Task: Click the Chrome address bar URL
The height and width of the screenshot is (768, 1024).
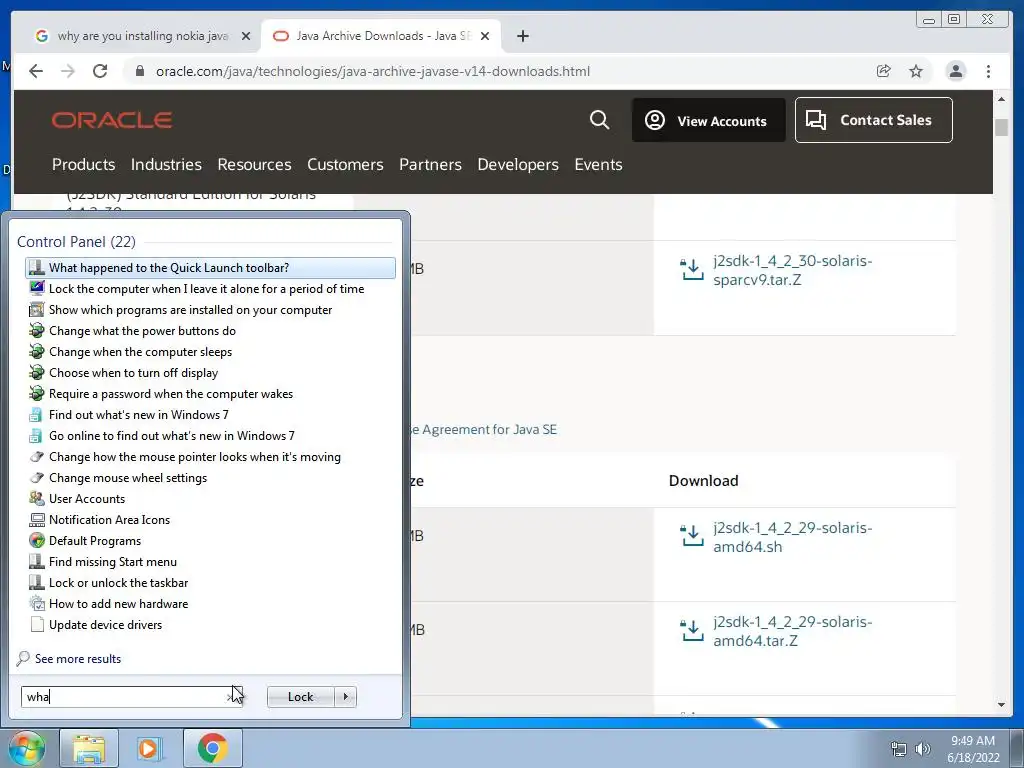Action: point(372,71)
